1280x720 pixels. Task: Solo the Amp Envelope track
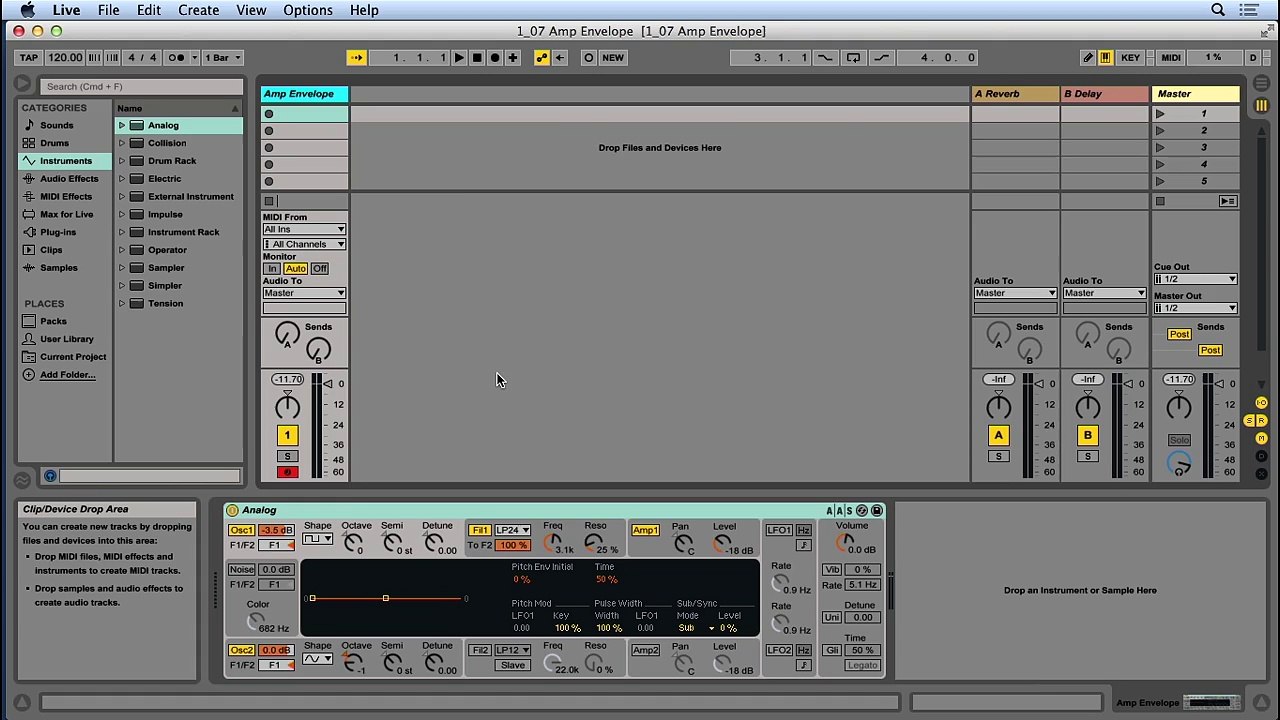[287, 457]
